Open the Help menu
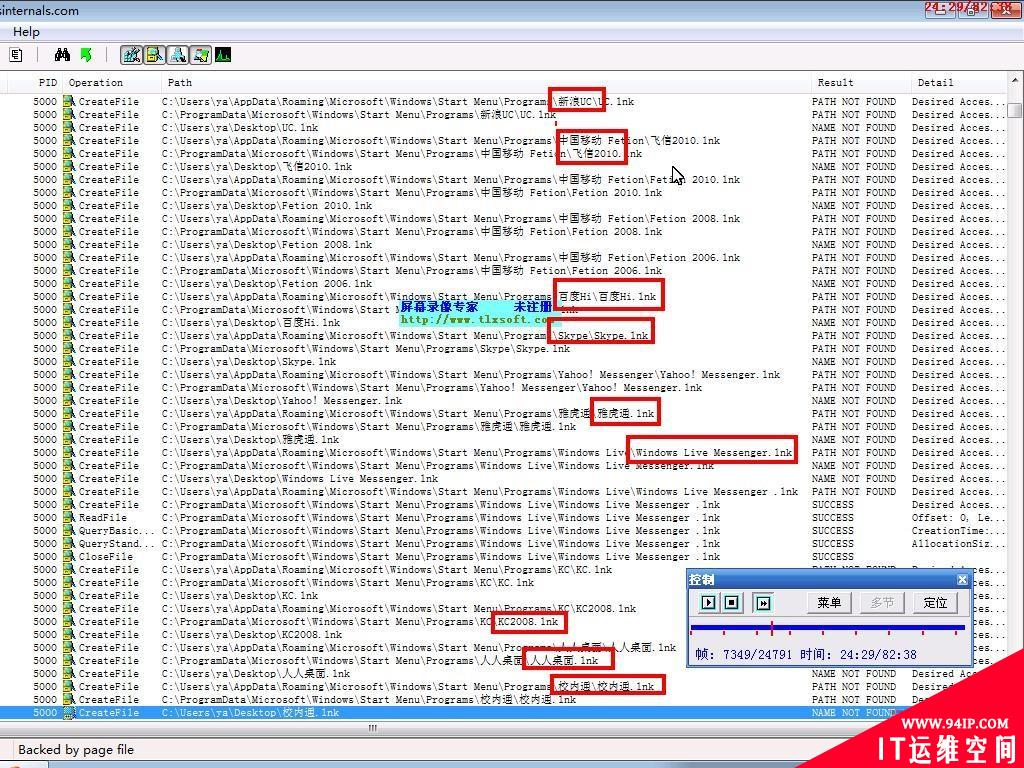The image size is (1024, 768). click(26, 31)
